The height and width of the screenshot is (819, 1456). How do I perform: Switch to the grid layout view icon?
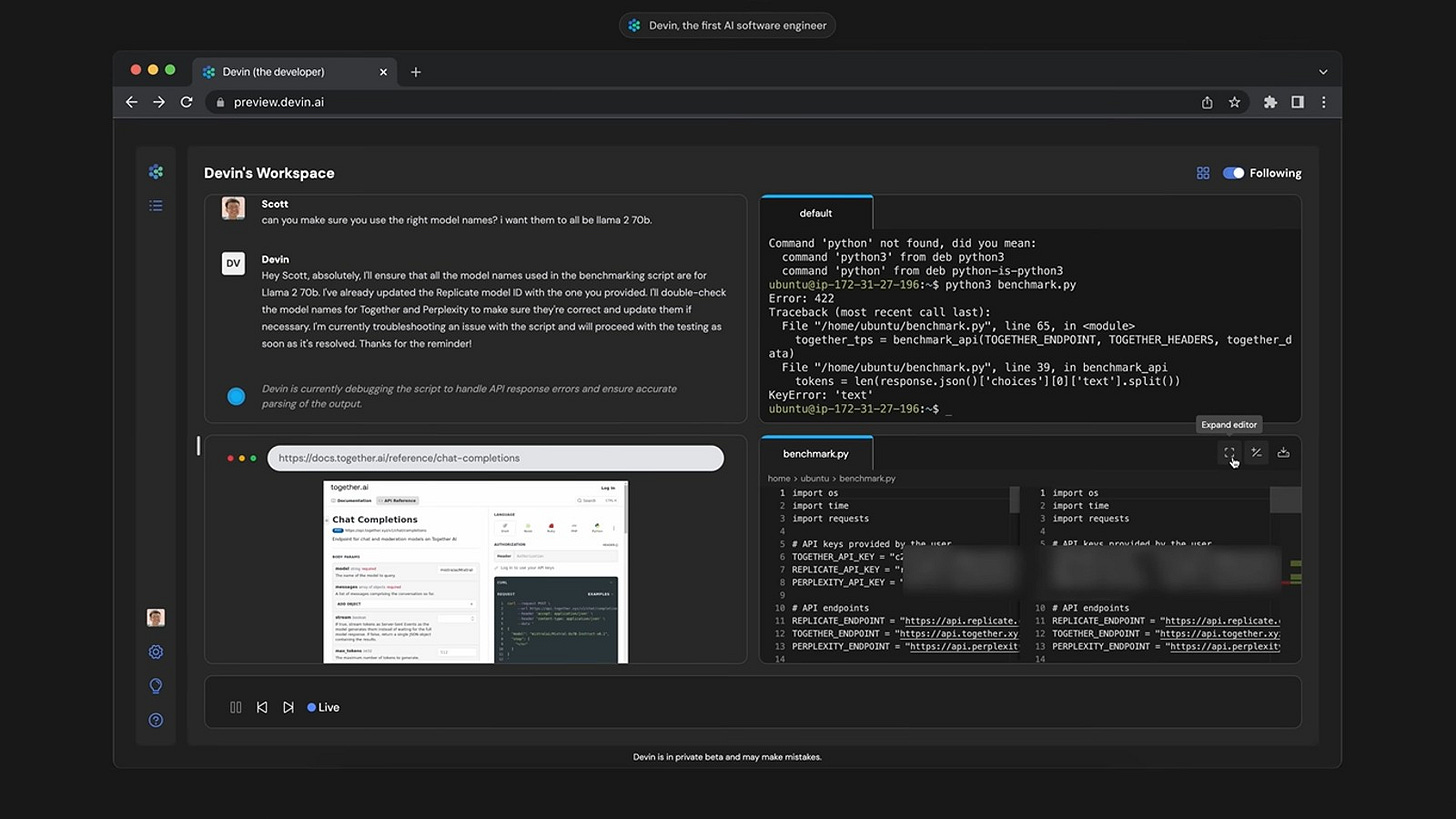(x=1203, y=173)
